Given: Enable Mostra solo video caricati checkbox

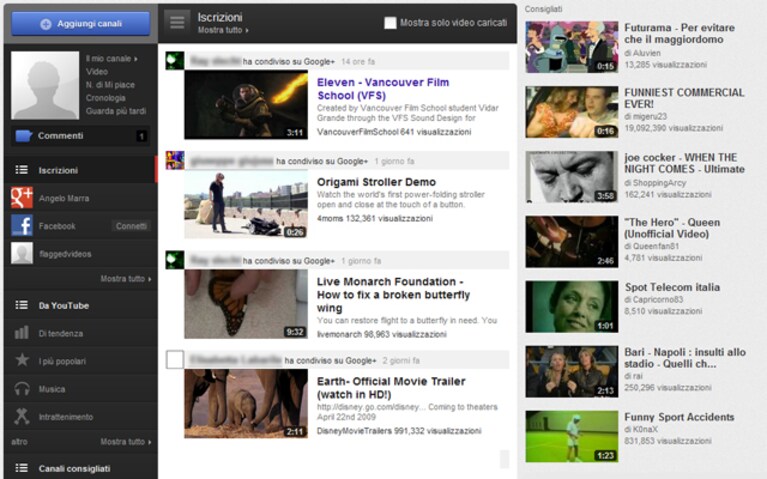Looking at the screenshot, I should tap(390, 23).
